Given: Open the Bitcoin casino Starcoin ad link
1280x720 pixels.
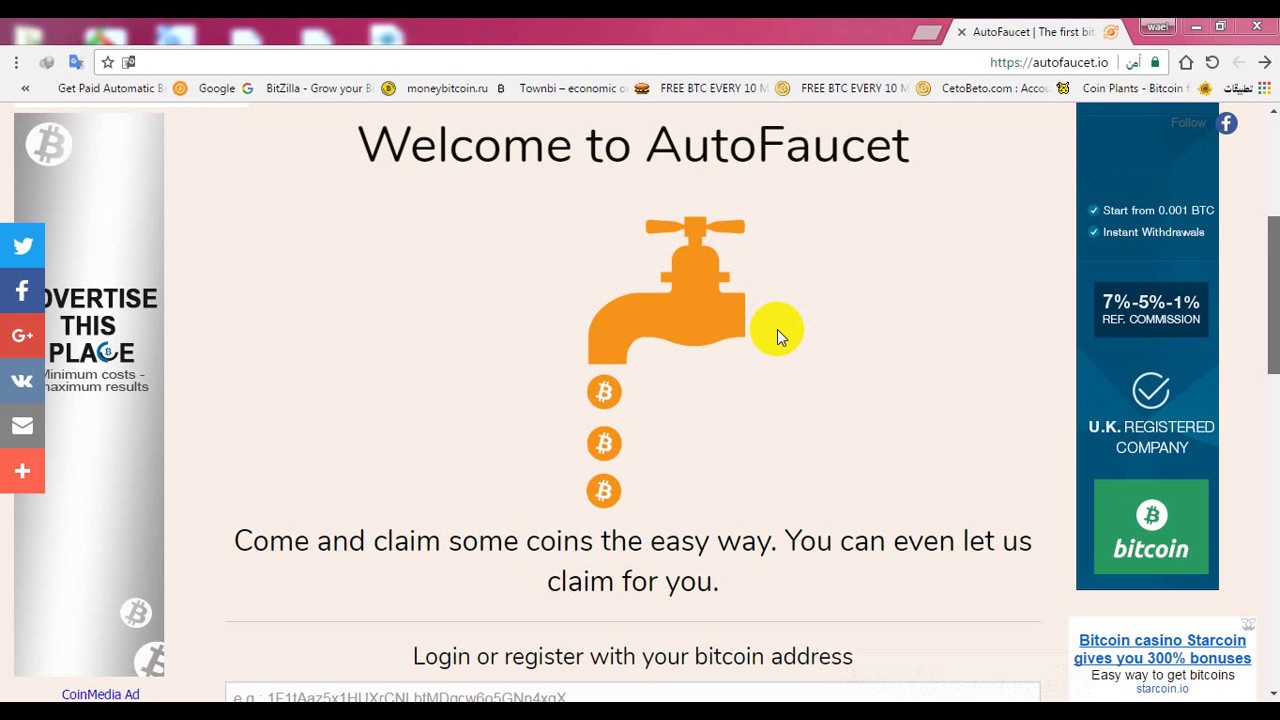Looking at the screenshot, I should tap(1162, 649).
